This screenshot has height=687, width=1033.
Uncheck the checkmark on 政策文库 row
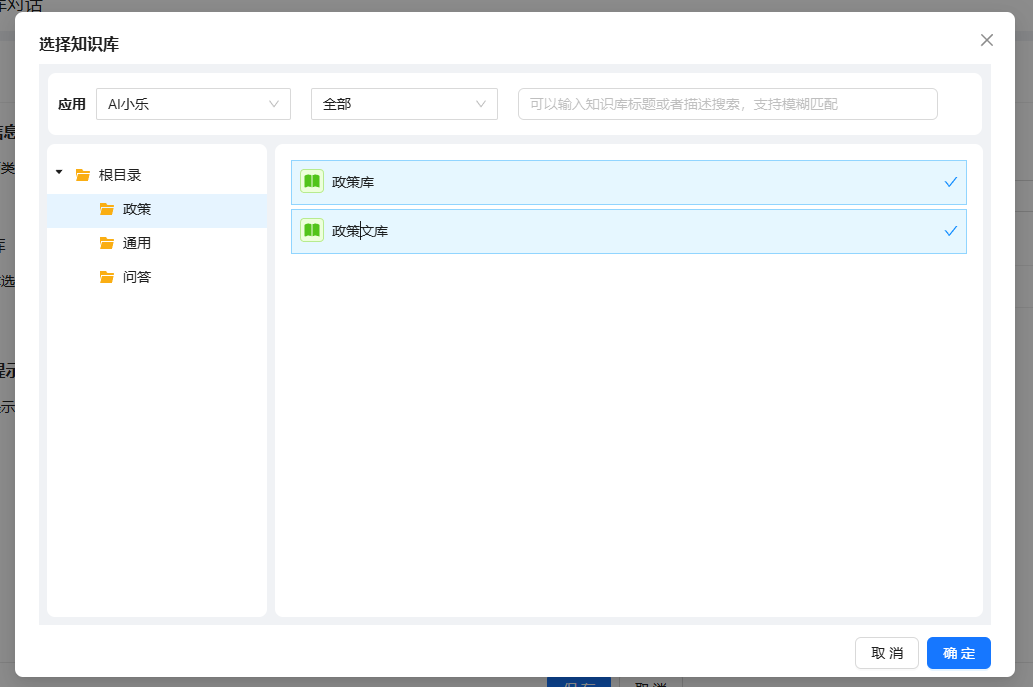950,231
